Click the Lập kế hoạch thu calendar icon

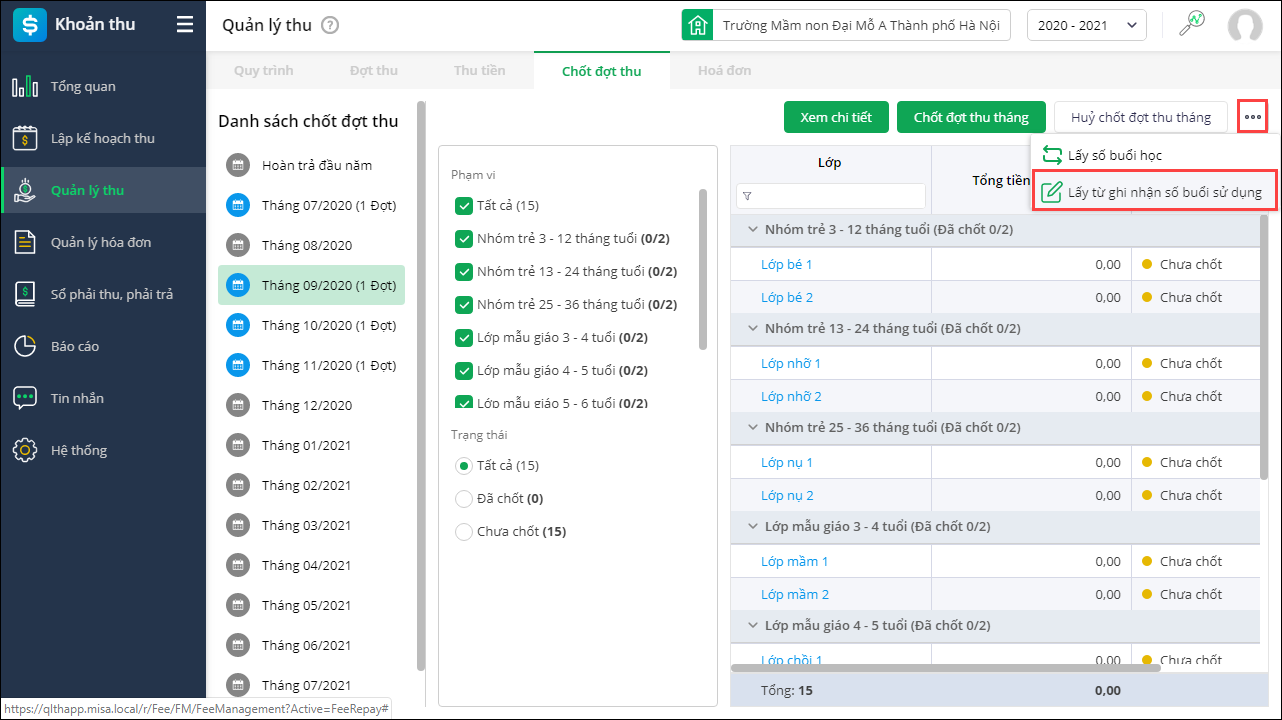tap(25, 139)
